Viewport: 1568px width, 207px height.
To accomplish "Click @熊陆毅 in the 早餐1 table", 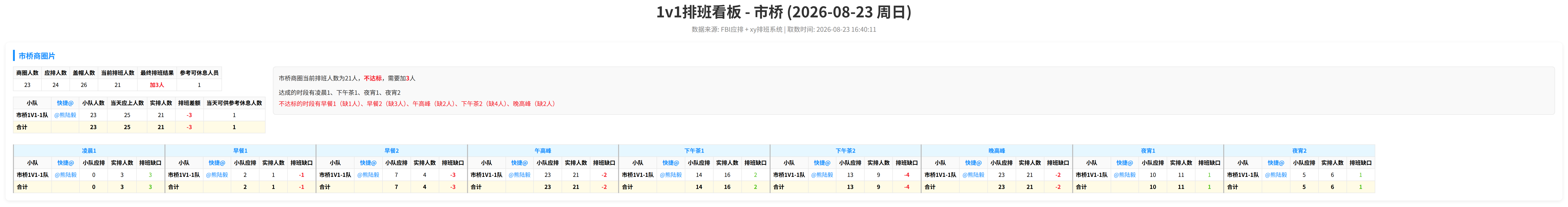I will 217,175.
